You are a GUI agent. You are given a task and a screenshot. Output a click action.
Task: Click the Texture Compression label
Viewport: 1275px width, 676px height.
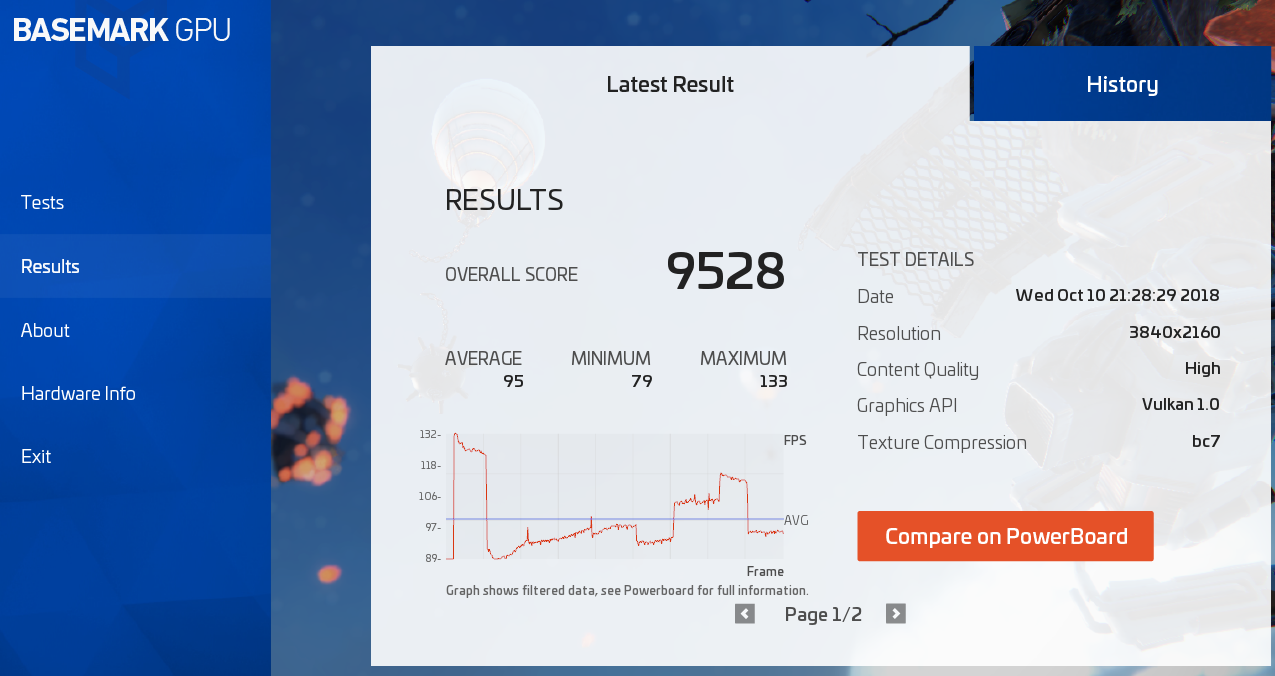[942, 442]
